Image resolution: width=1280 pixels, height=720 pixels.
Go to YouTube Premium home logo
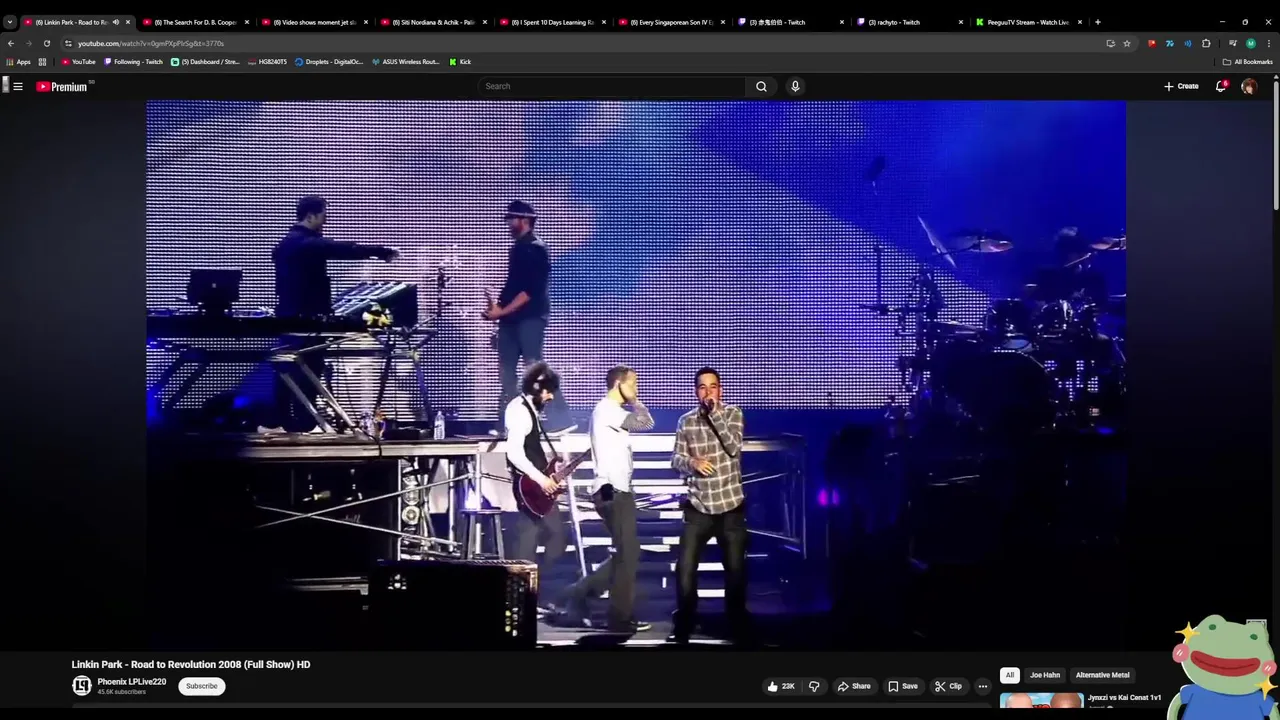(x=62, y=86)
